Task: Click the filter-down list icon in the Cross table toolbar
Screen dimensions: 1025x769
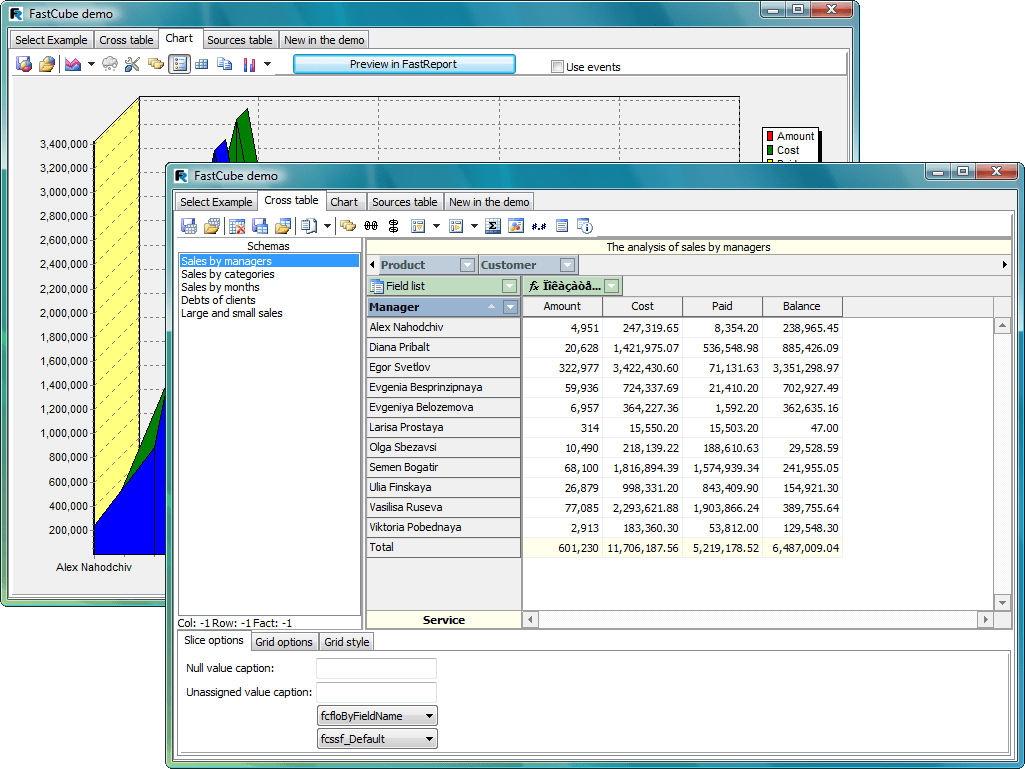Action: pos(418,226)
